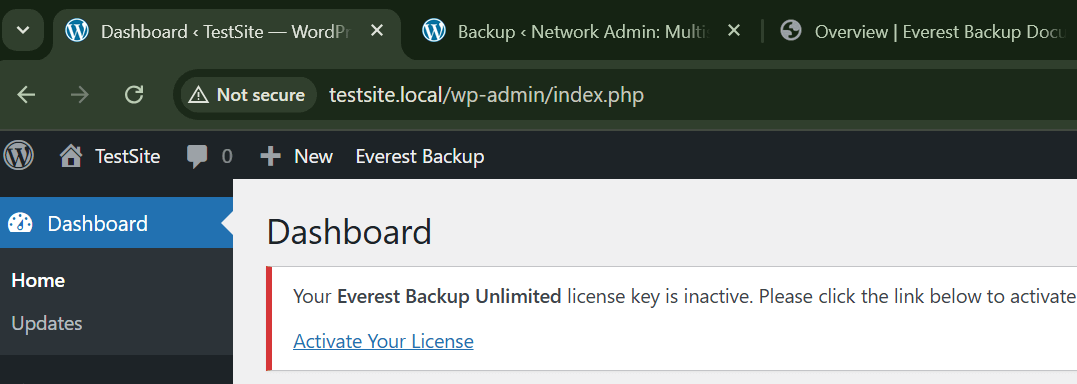The height and width of the screenshot is (384, 1077).
Task: Close the Dashboard ‹ TestSite tab
Action: [376, 31]
